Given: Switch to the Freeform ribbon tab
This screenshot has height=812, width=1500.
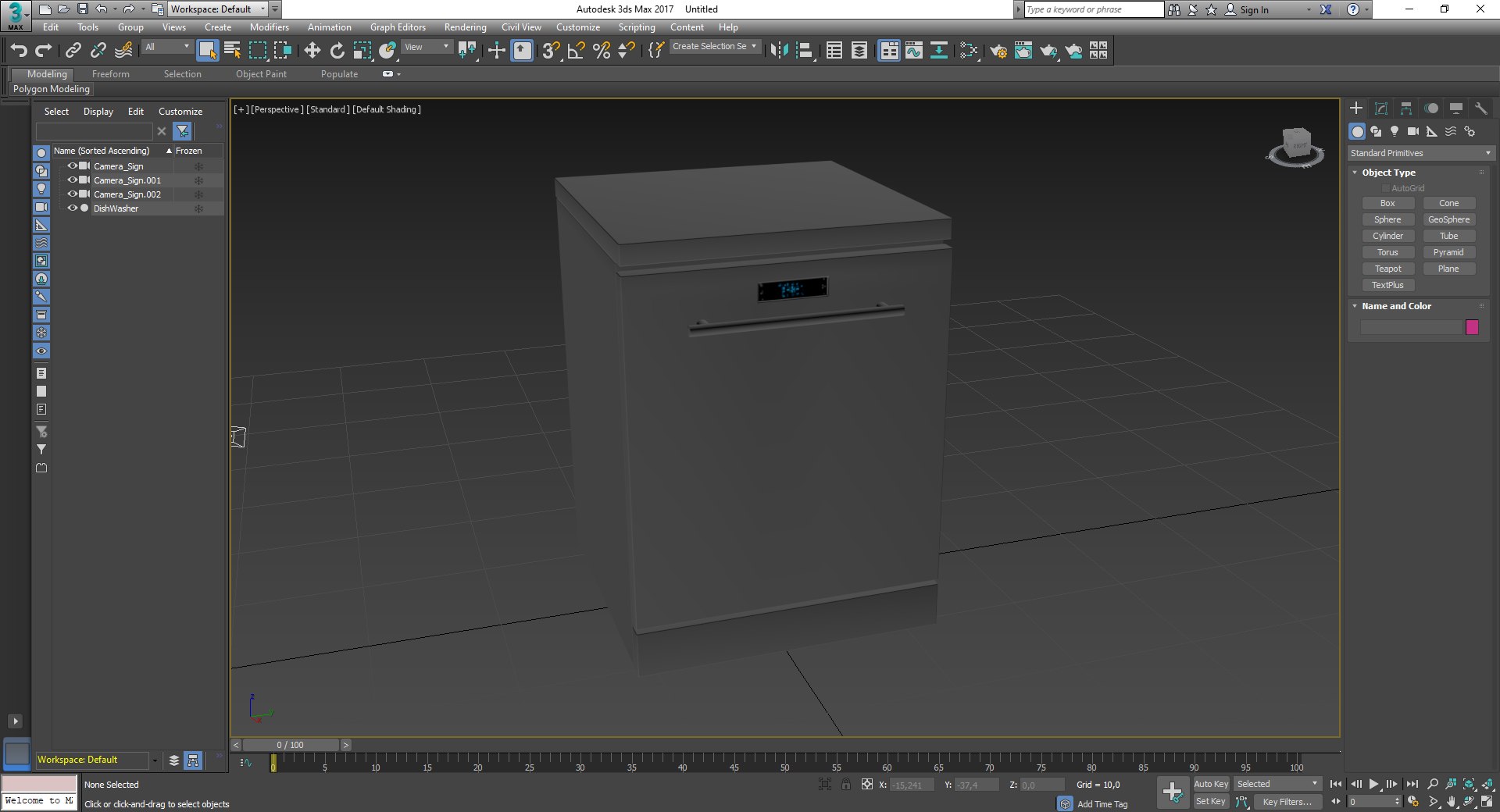Looking at the screenshot, I should pyautogui.click(x=111, y=74).
